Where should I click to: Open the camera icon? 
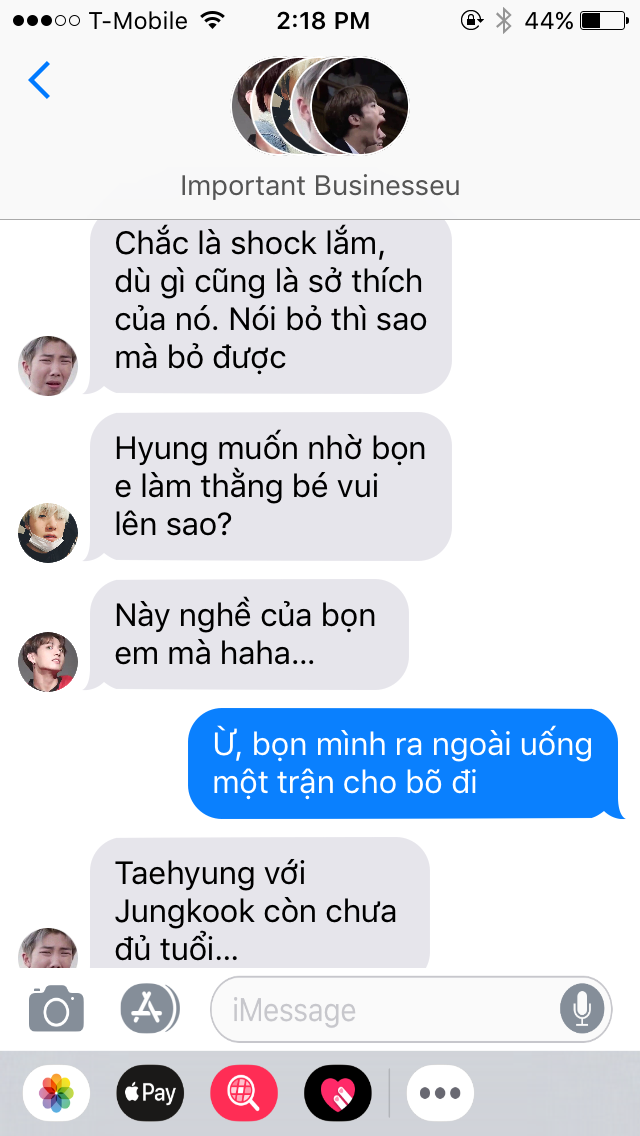click(56, 1008)
